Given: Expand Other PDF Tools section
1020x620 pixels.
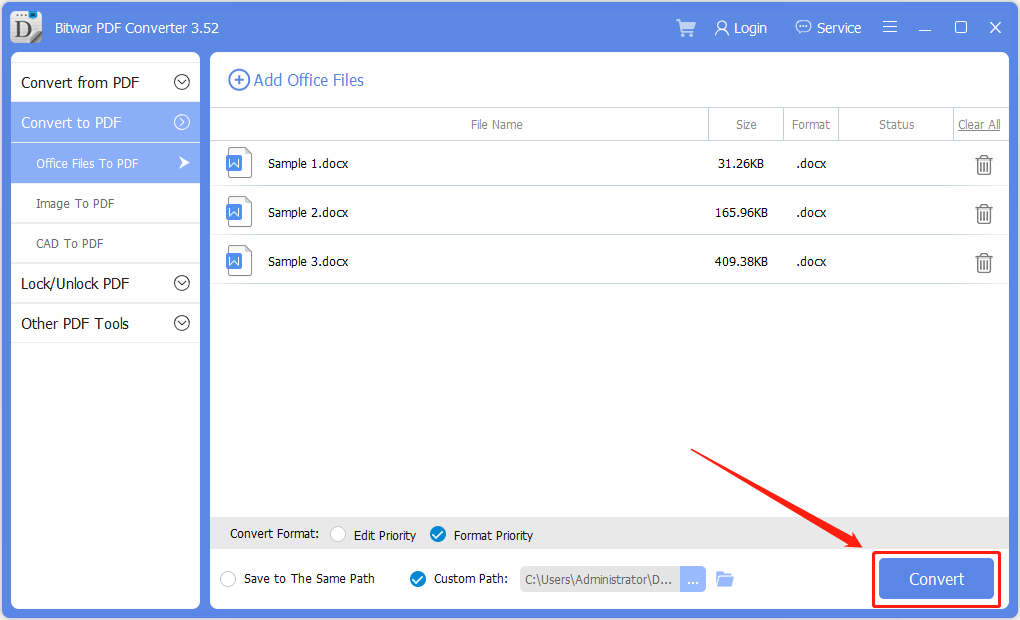Looking at the screenshot, I should click(x=182, y=323).
